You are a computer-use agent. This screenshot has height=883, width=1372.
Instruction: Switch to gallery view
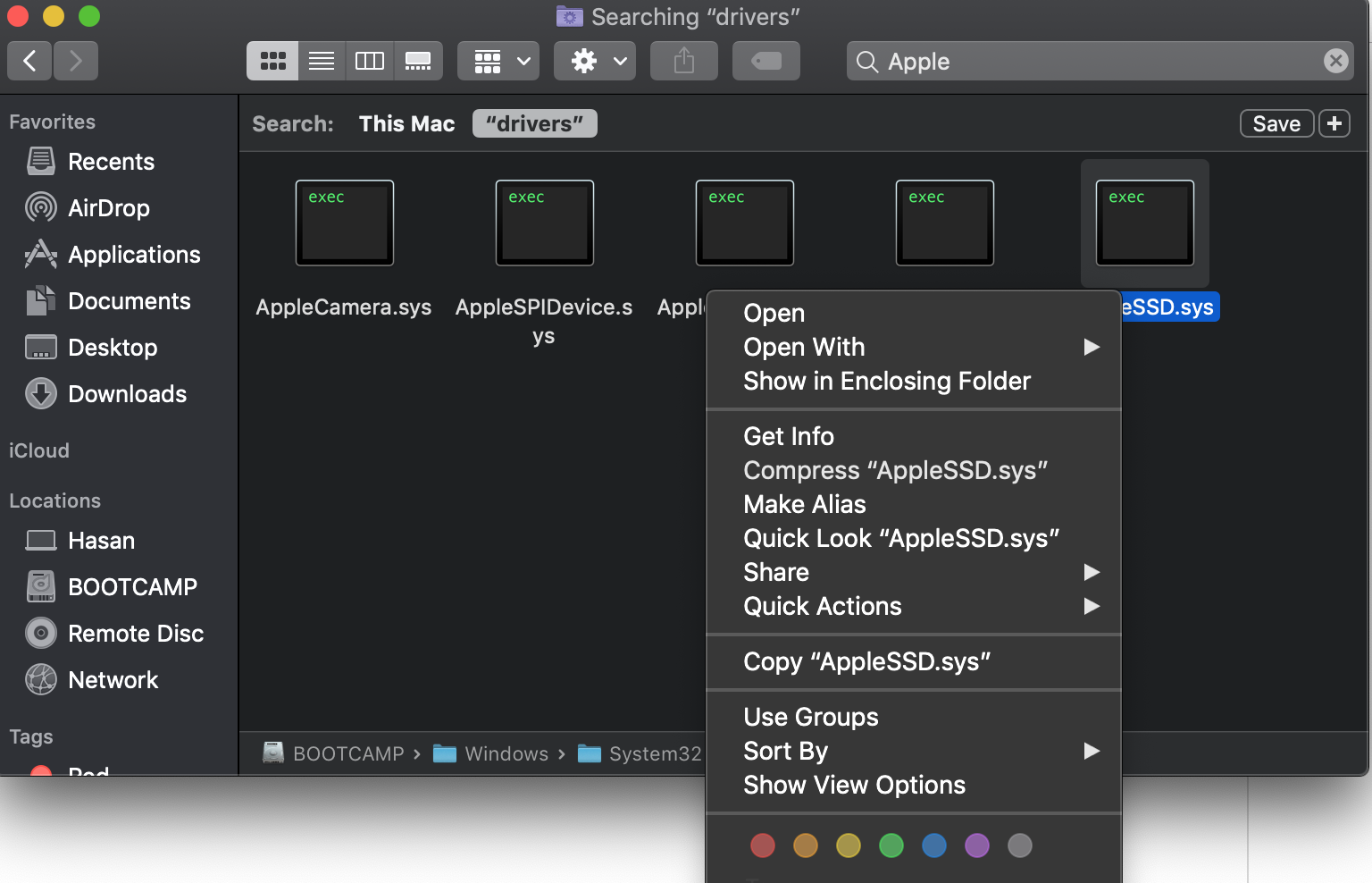pos(418,61)
